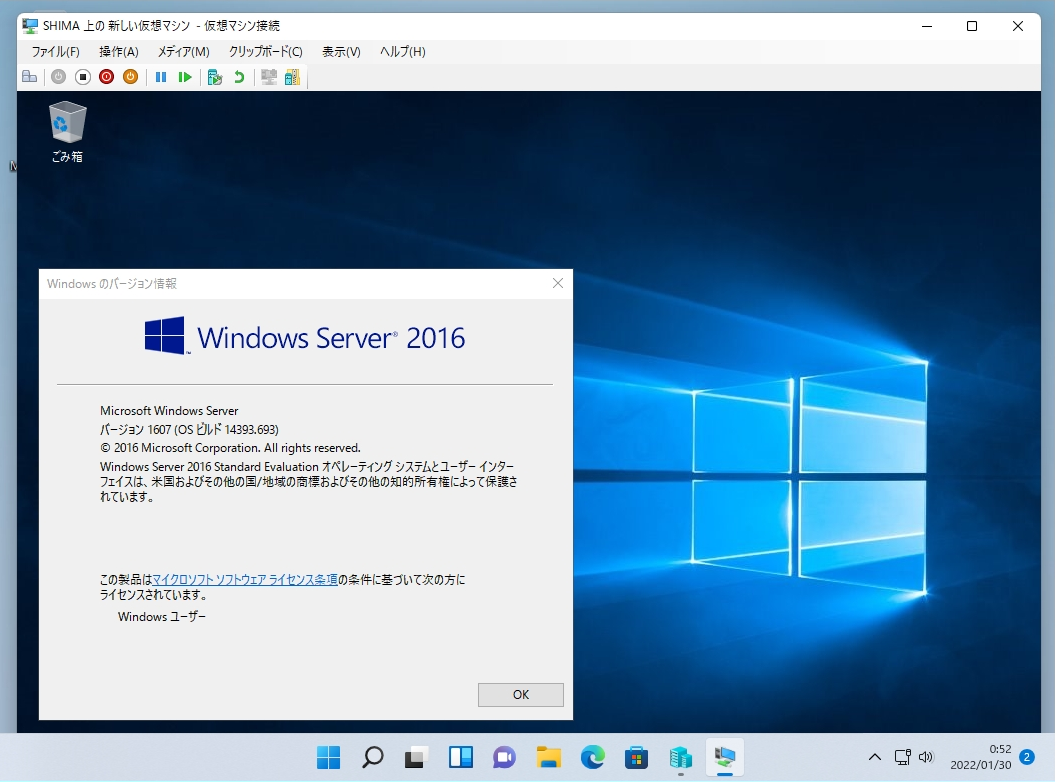Open File Explorer from the taskbar
1055x782 pixels.
pos(549,758)
